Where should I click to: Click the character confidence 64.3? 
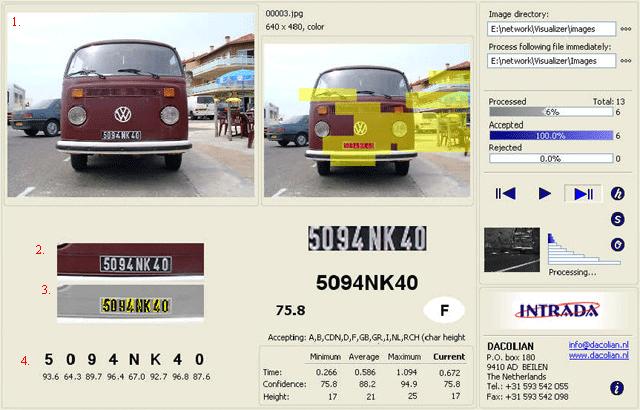pyautogui.click(x=72, y=377)
